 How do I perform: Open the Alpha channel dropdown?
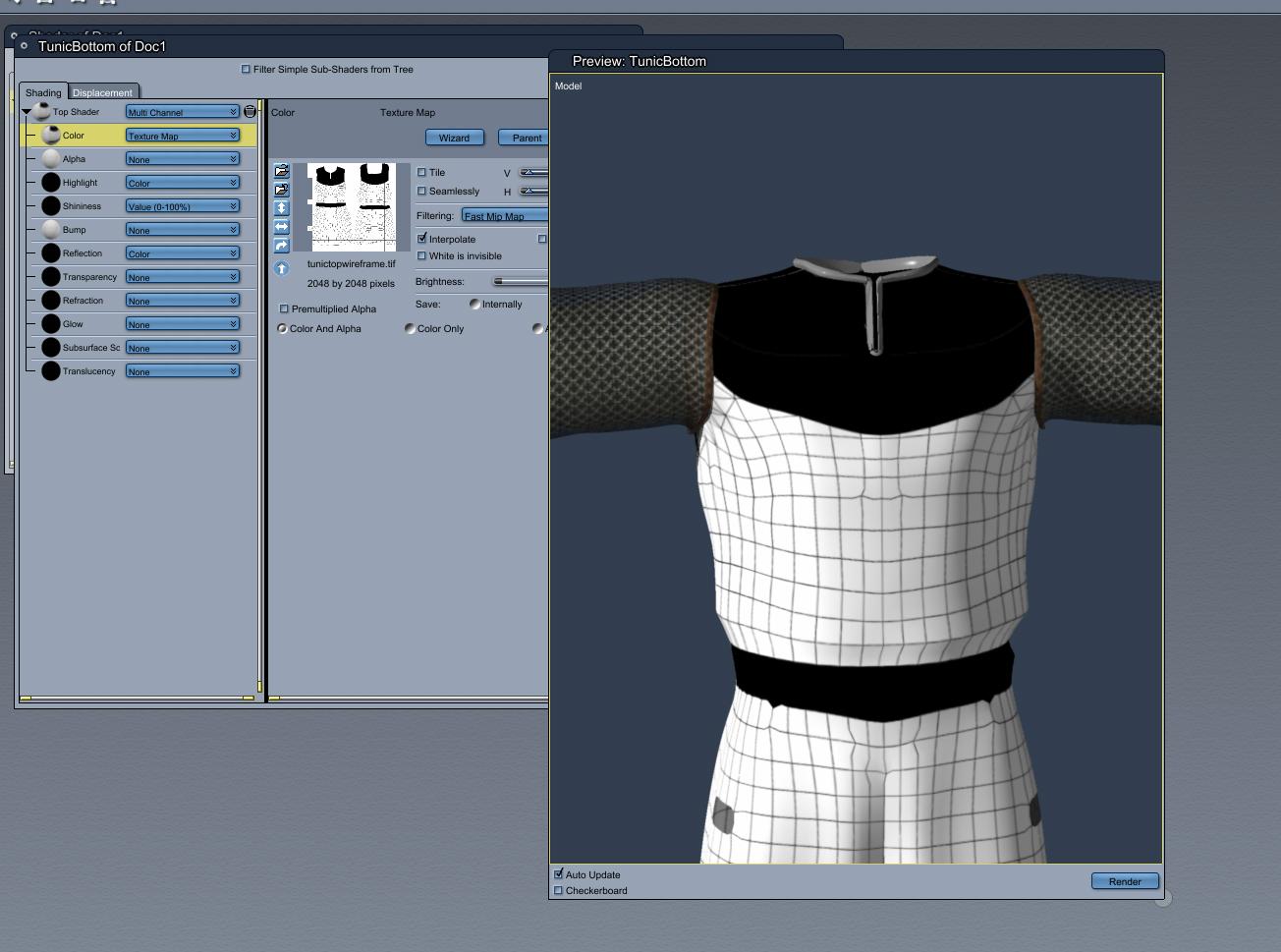(x=182, y=159)
